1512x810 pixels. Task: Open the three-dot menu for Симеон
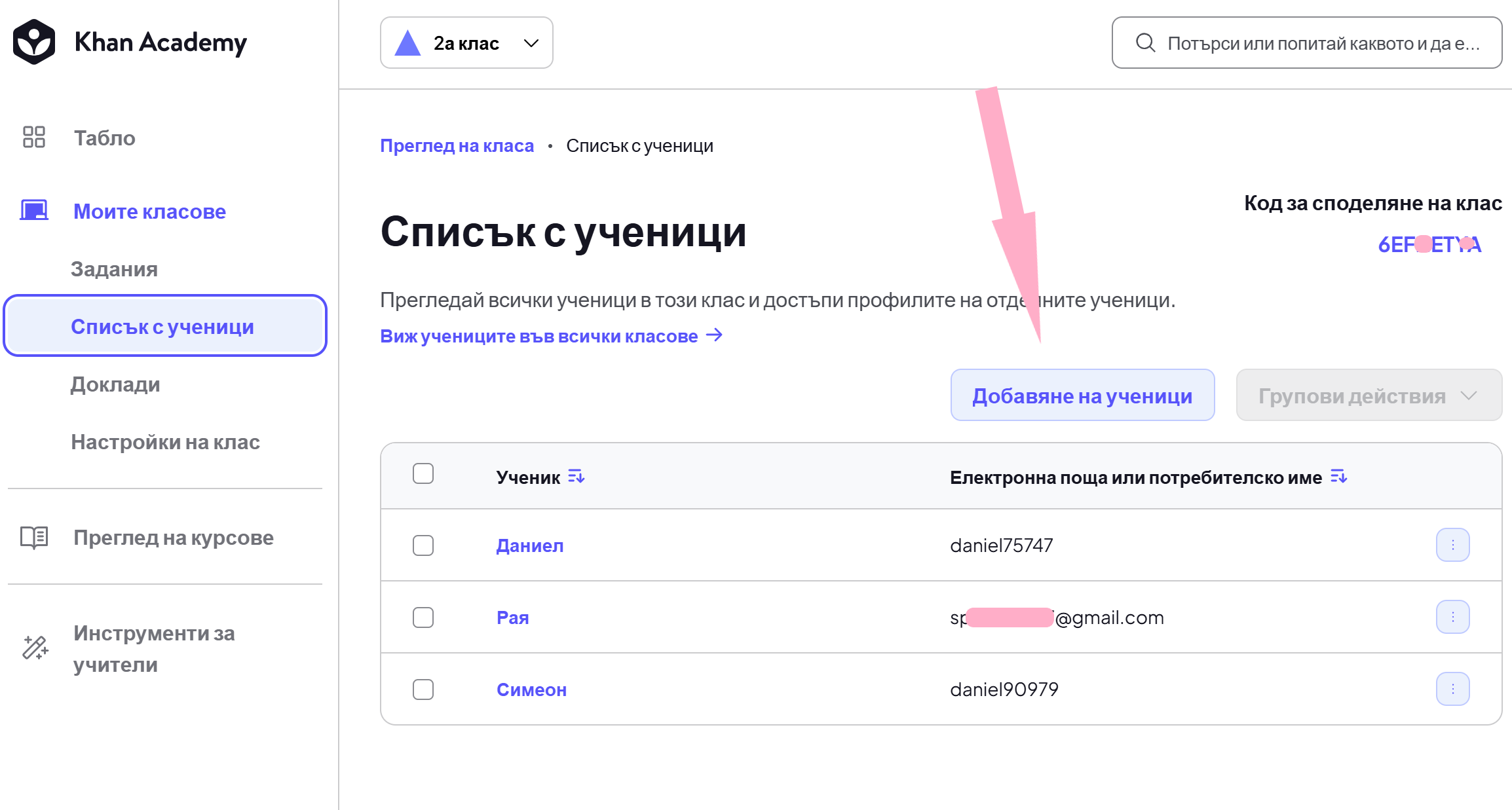[x=1453, y=689]
